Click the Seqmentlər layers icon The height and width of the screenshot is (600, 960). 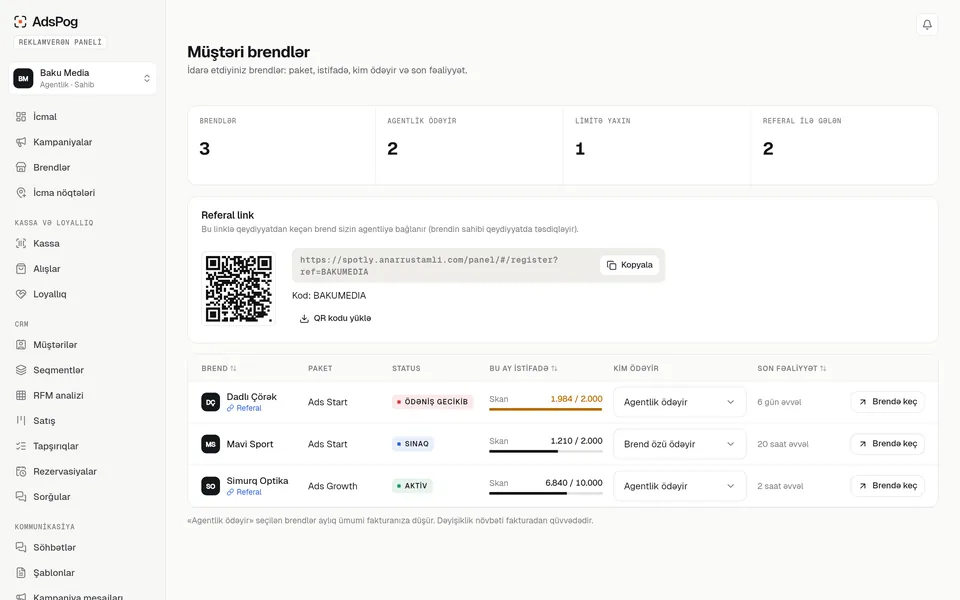pos(21,370)
